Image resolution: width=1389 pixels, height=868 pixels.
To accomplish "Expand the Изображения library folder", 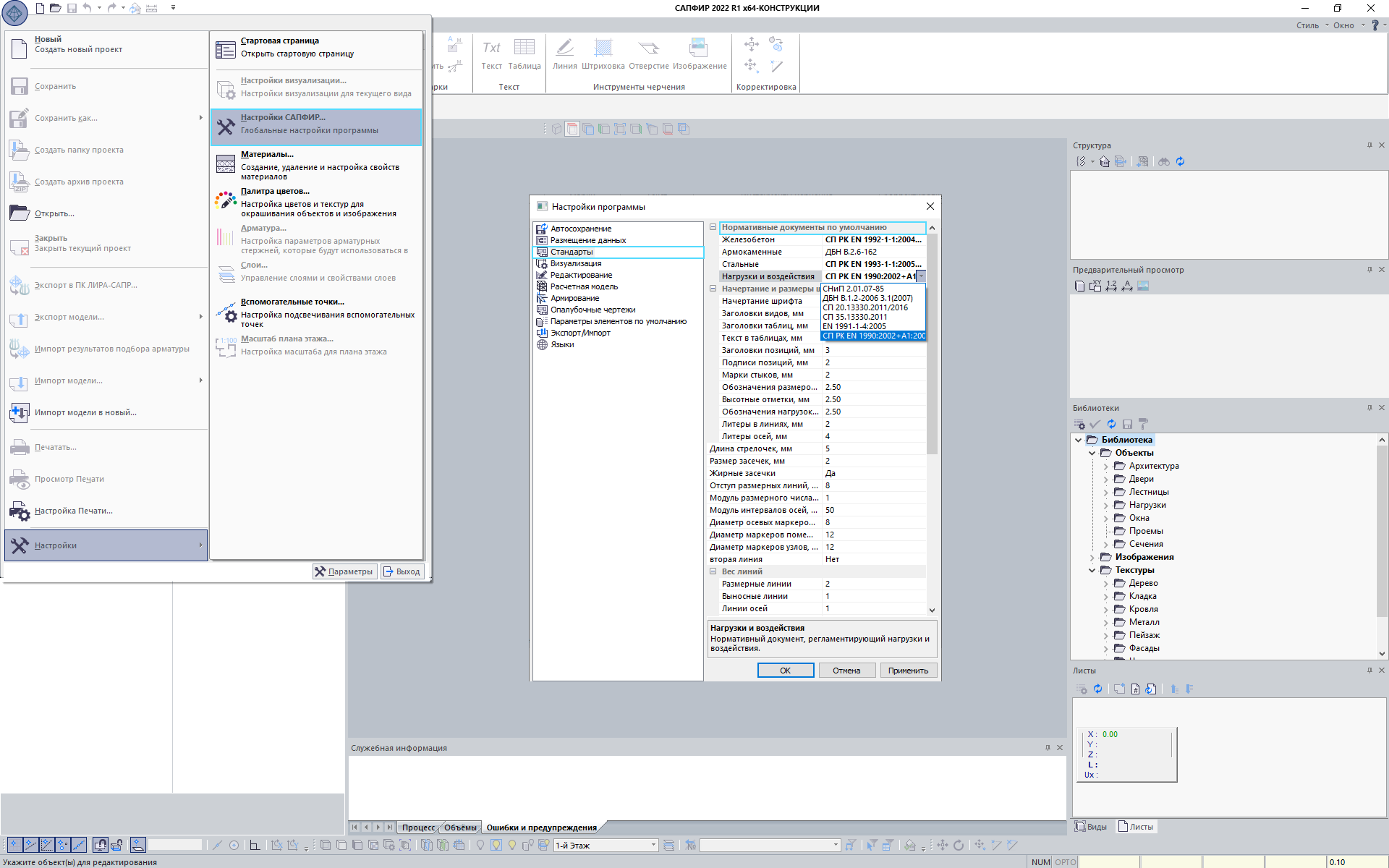I will click(x=1092, y=558).
